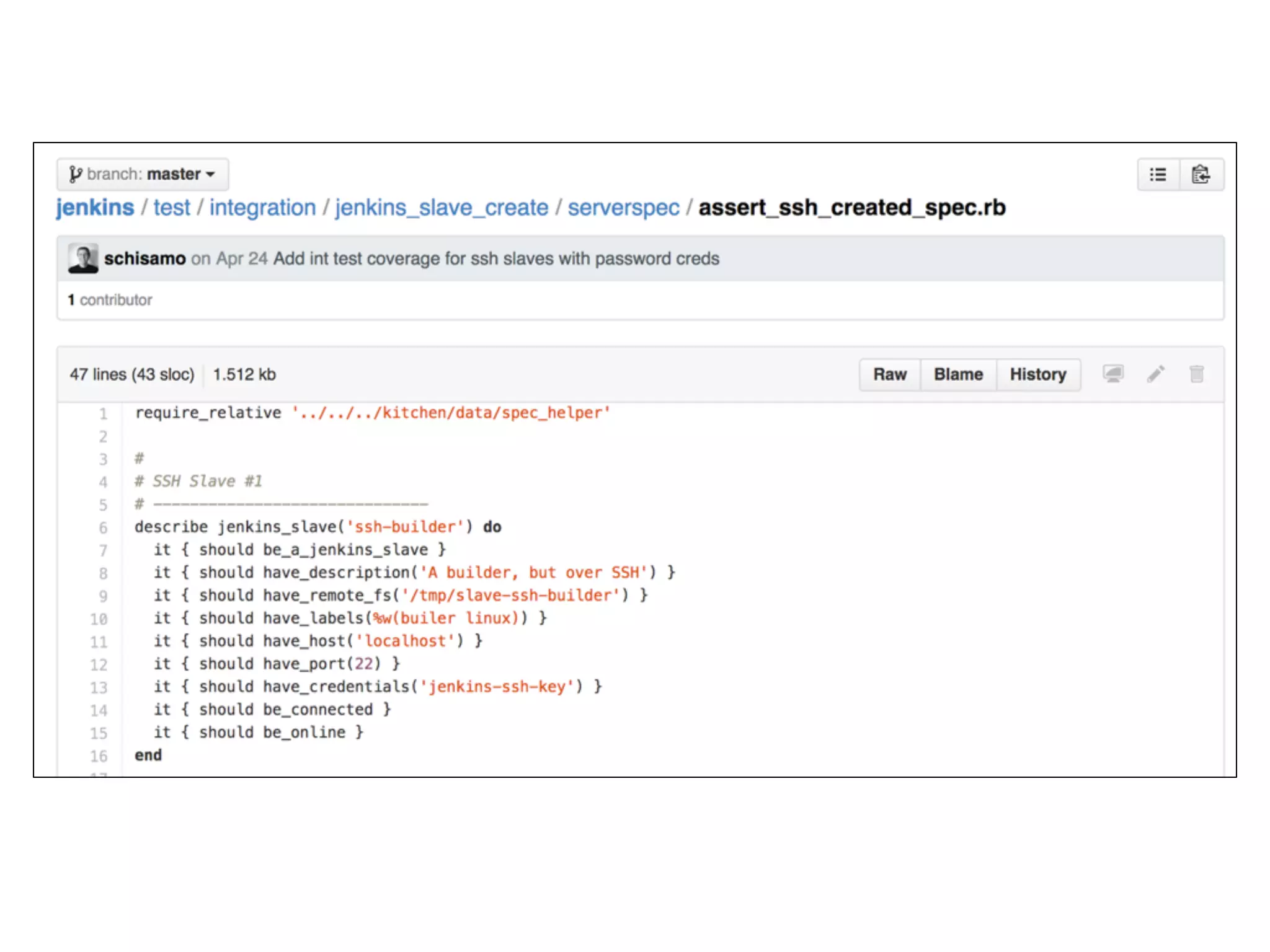Click line number 6 in code
Viewport: 1270px width, 952px height.
[x=103, y=527]
